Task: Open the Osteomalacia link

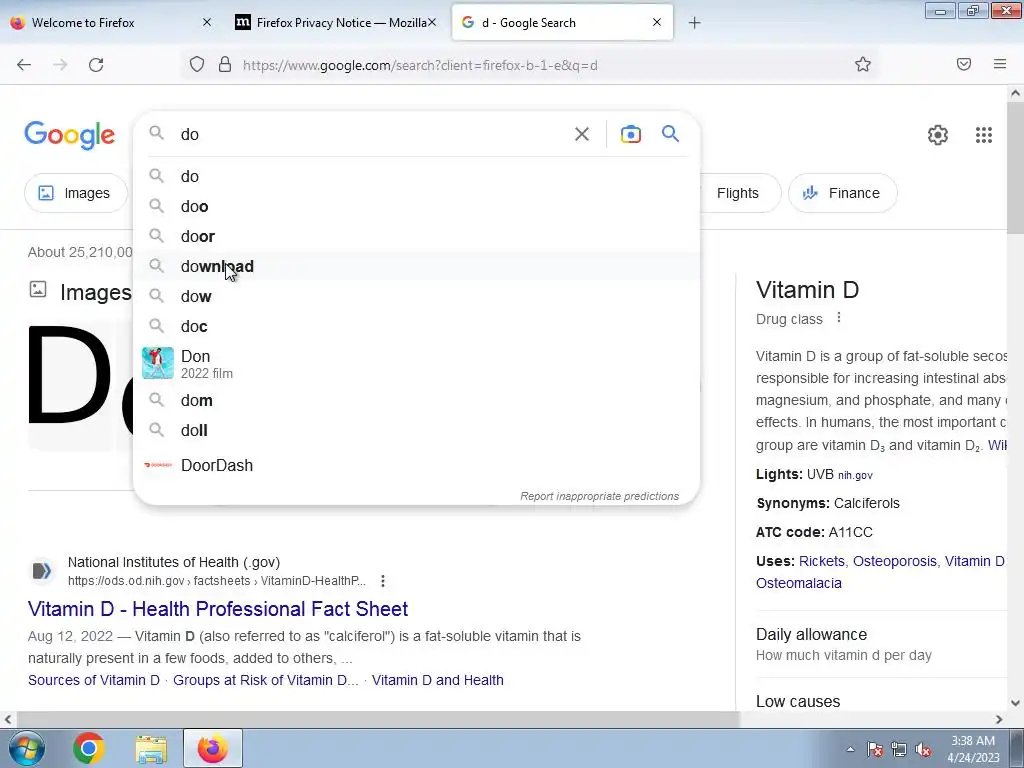Action: pyautogui.click(x=799, y=583)
